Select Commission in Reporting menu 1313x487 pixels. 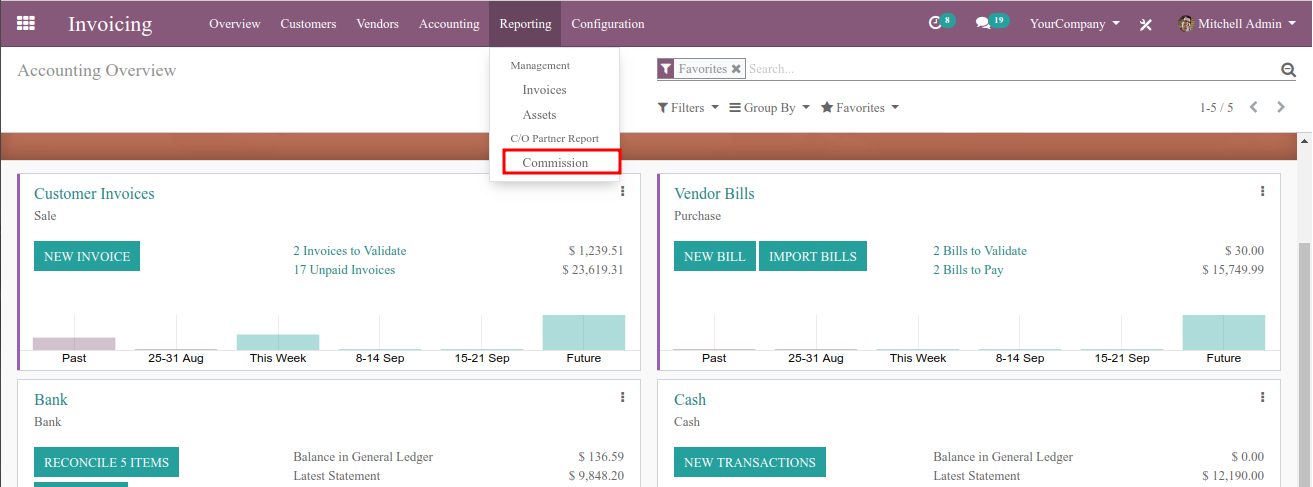point(555,163)
